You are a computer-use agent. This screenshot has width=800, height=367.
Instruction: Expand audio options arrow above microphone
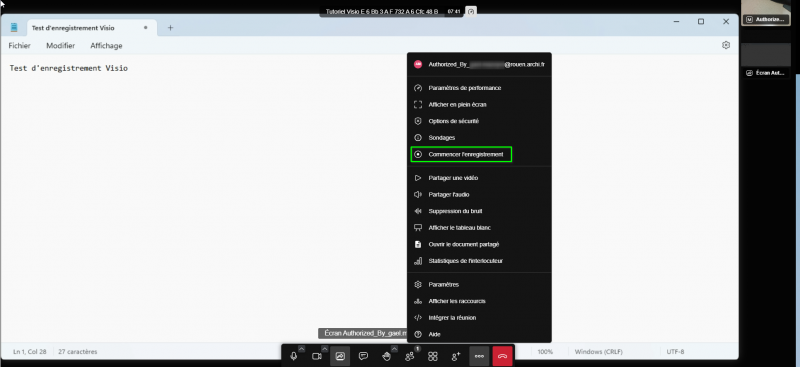(302, 349)
